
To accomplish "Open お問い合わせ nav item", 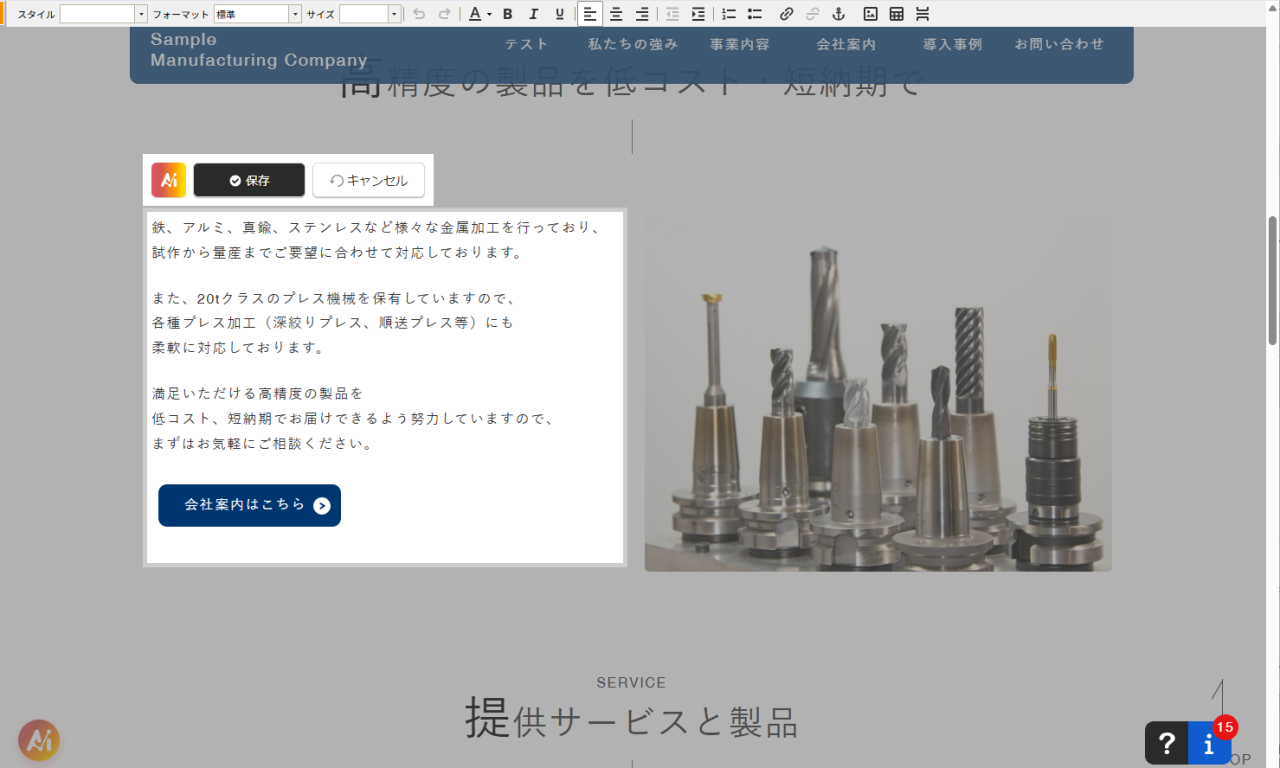I will point(1059,44).
